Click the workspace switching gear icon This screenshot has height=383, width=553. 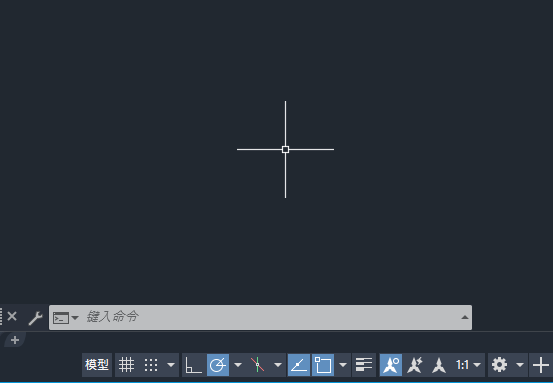tap(499, 365)
